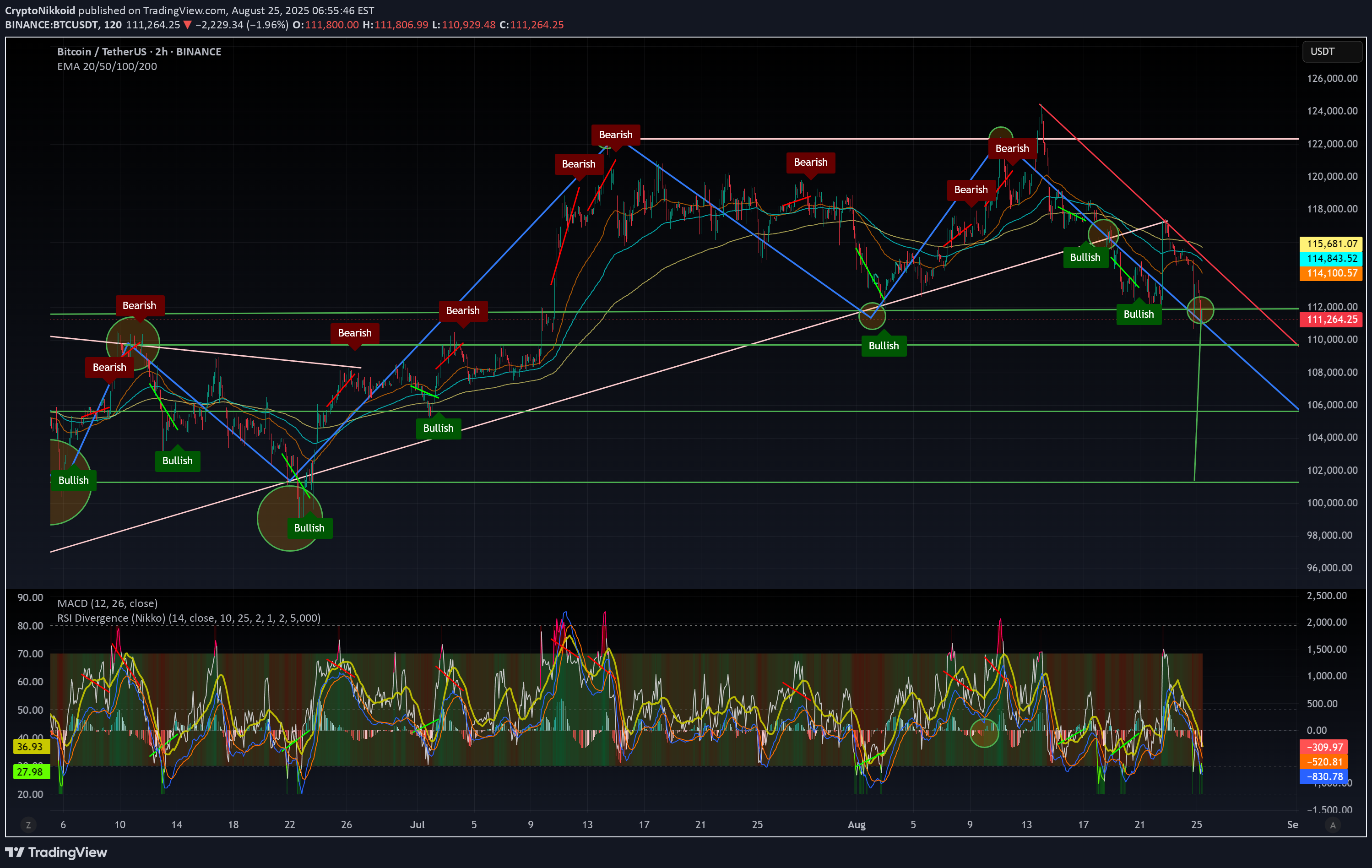Click the Aug label on the time axis
1372x868 pixels.
point(857,824)
